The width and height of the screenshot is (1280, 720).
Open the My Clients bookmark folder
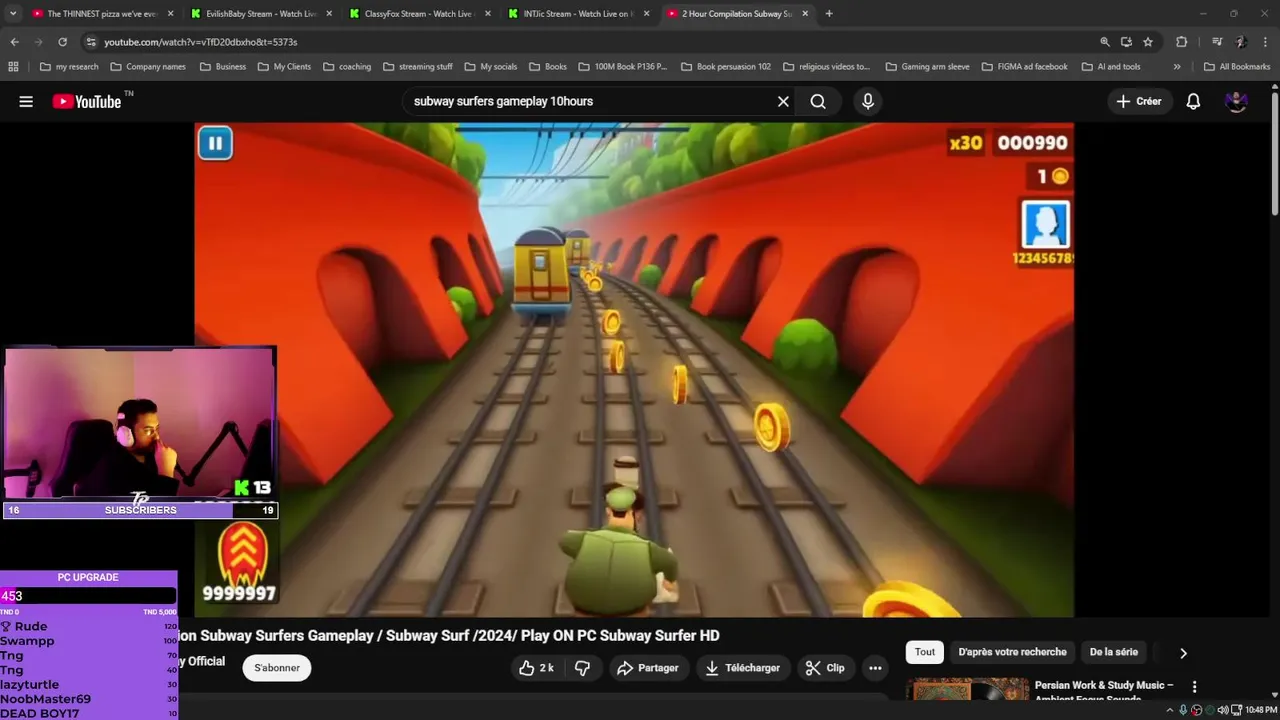(x=284, y=67)
